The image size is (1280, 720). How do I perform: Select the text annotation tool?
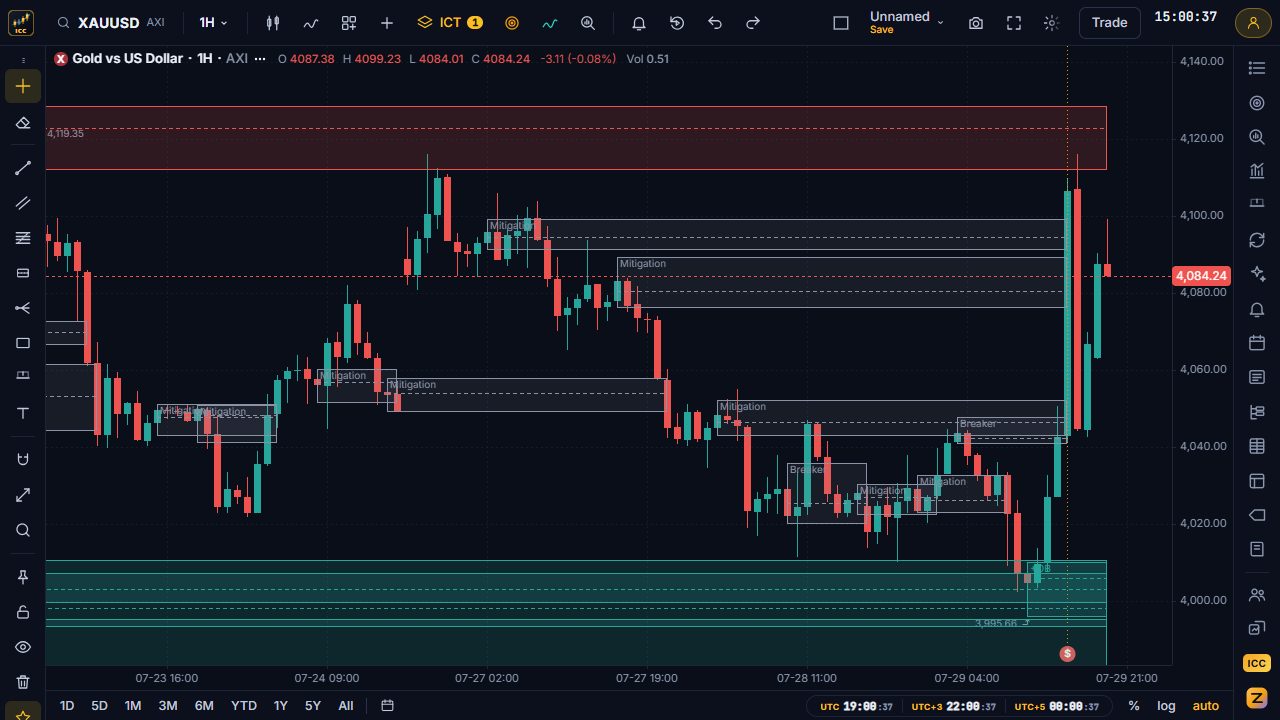click(x=23, y=413)
